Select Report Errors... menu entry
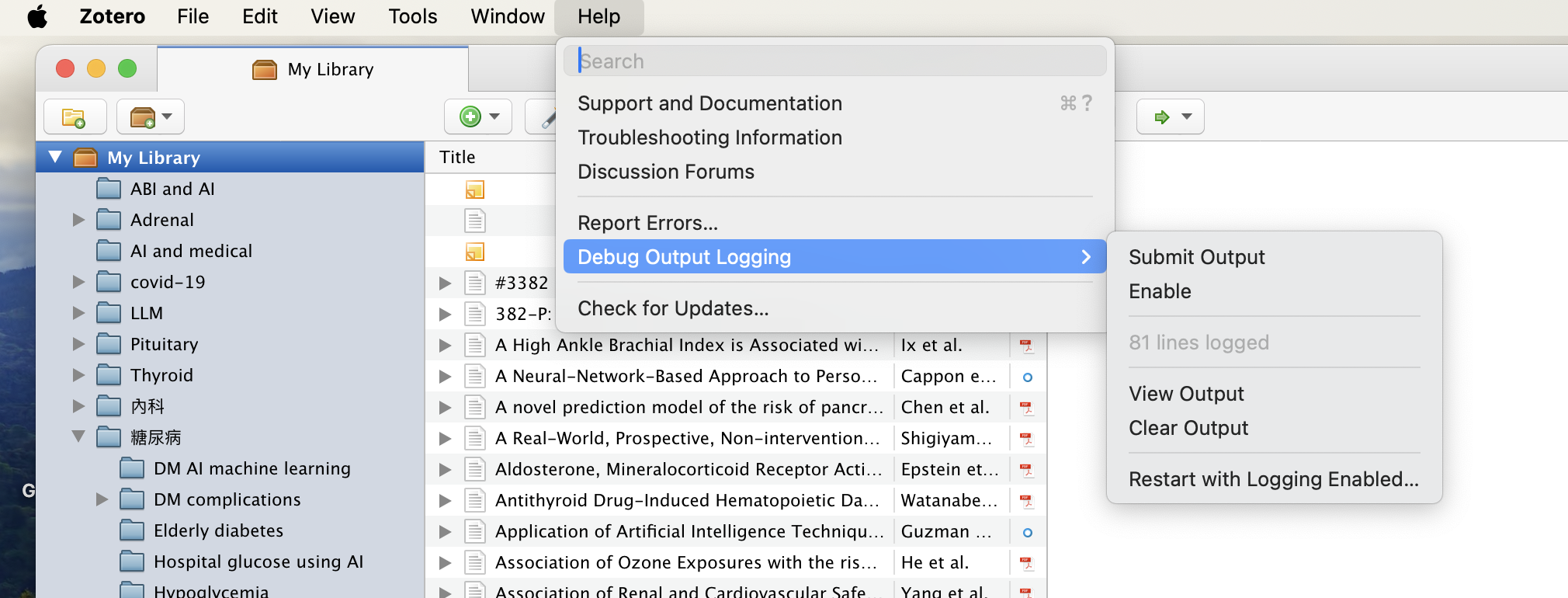 pyautogui.click(x=835, y=223)
